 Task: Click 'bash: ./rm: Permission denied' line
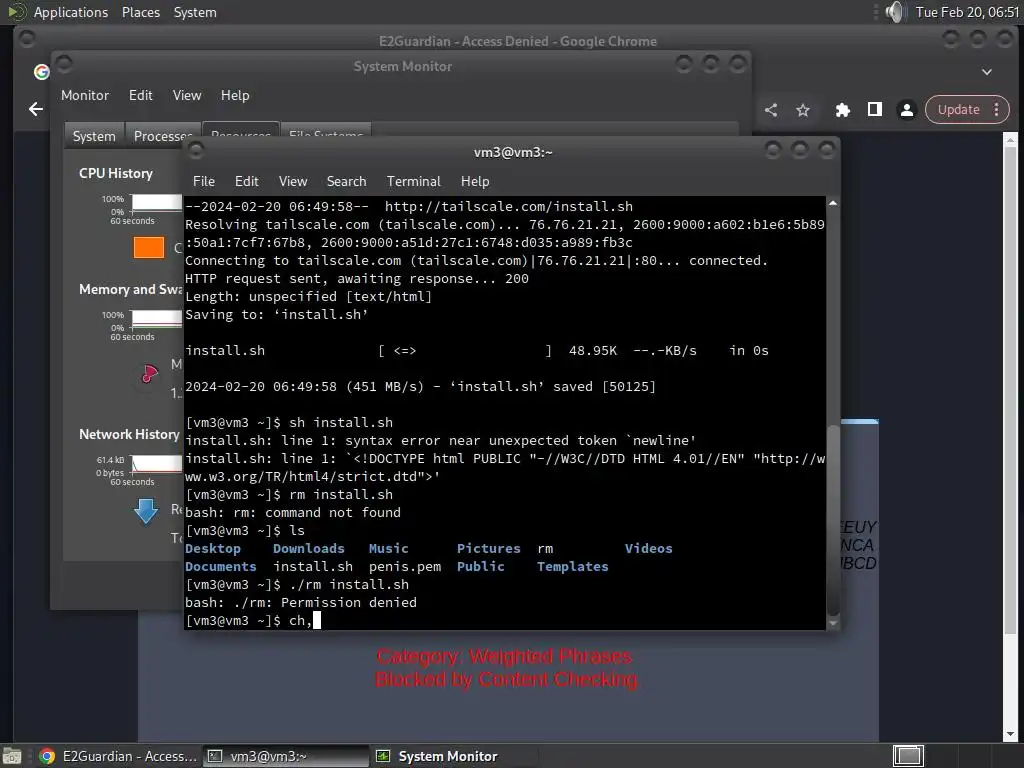[x=300, y=602]
